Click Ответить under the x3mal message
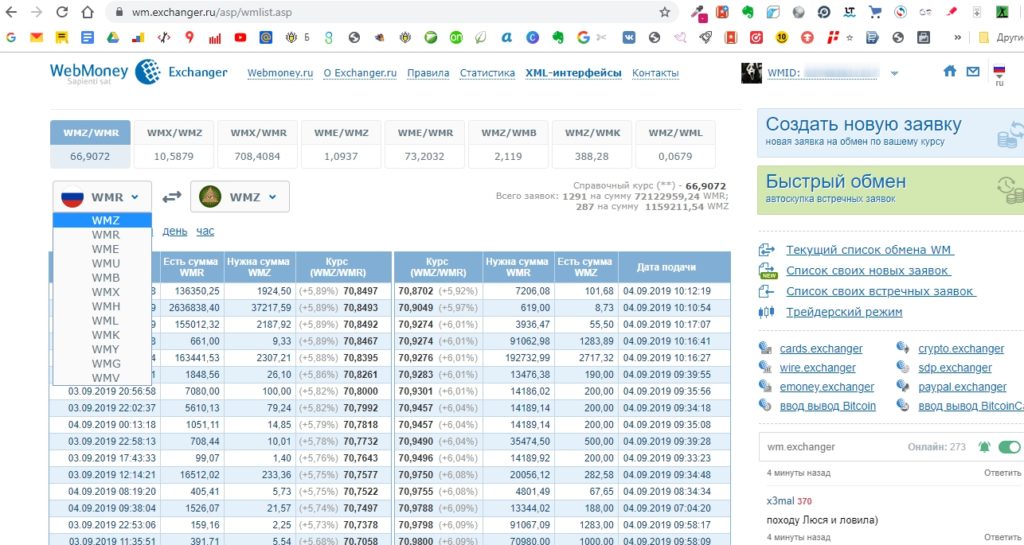The height and width of the screenshot is (545, 1024). pos(1002,537)
